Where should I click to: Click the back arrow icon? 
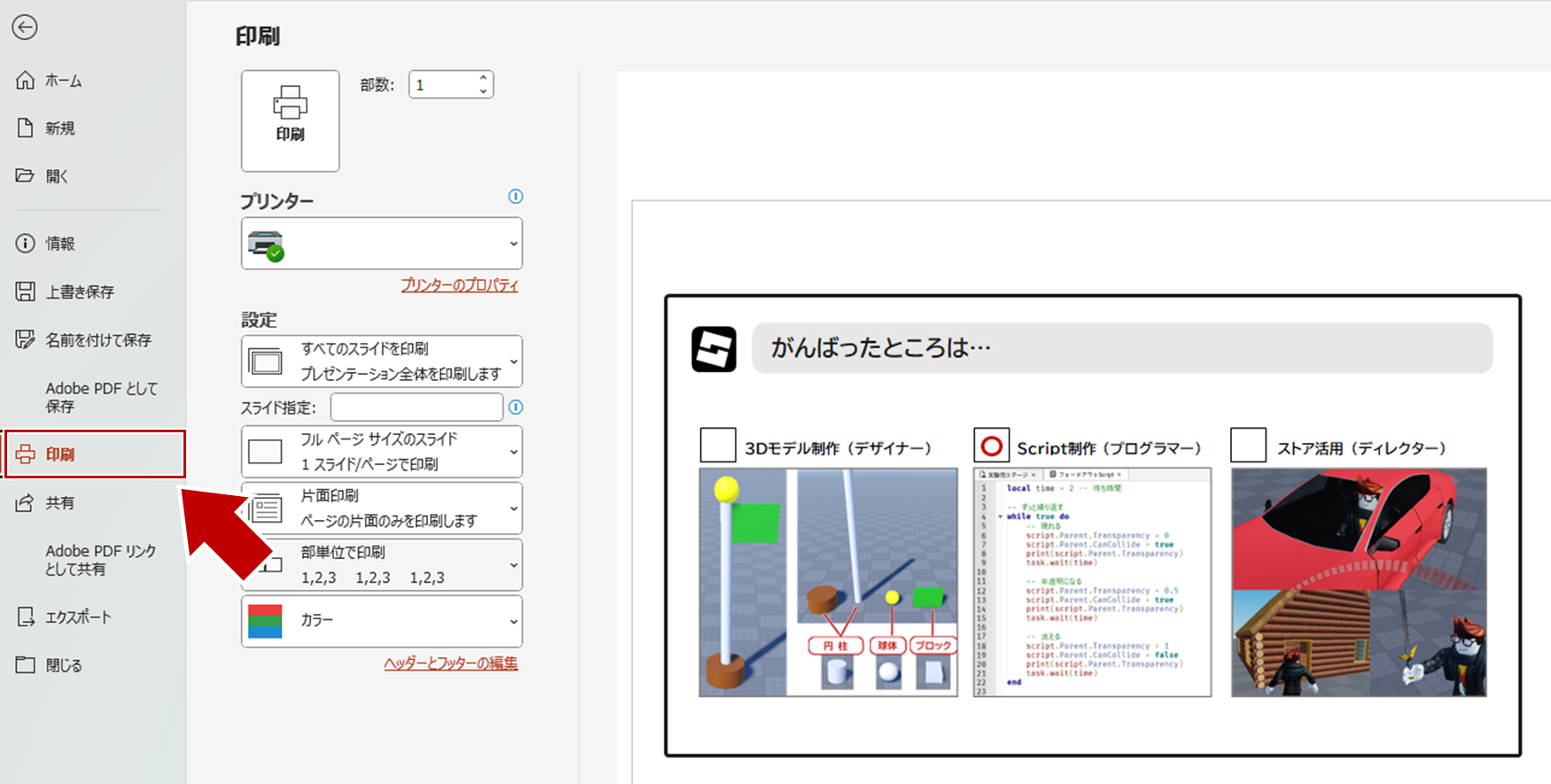tap(25, 27)
